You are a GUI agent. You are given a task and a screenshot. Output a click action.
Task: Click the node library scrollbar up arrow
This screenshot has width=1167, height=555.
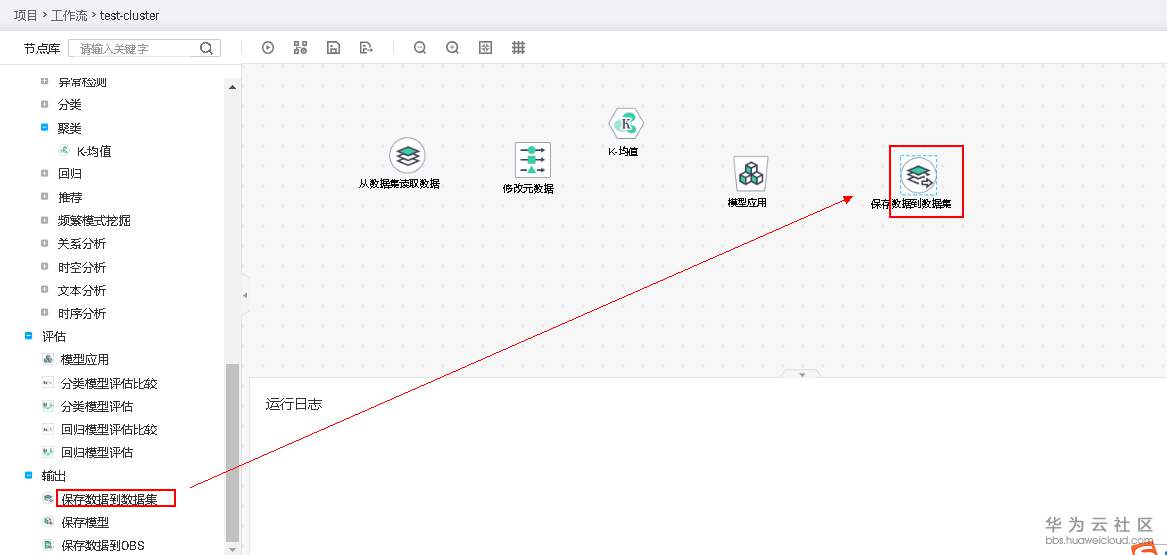(233, 87)
